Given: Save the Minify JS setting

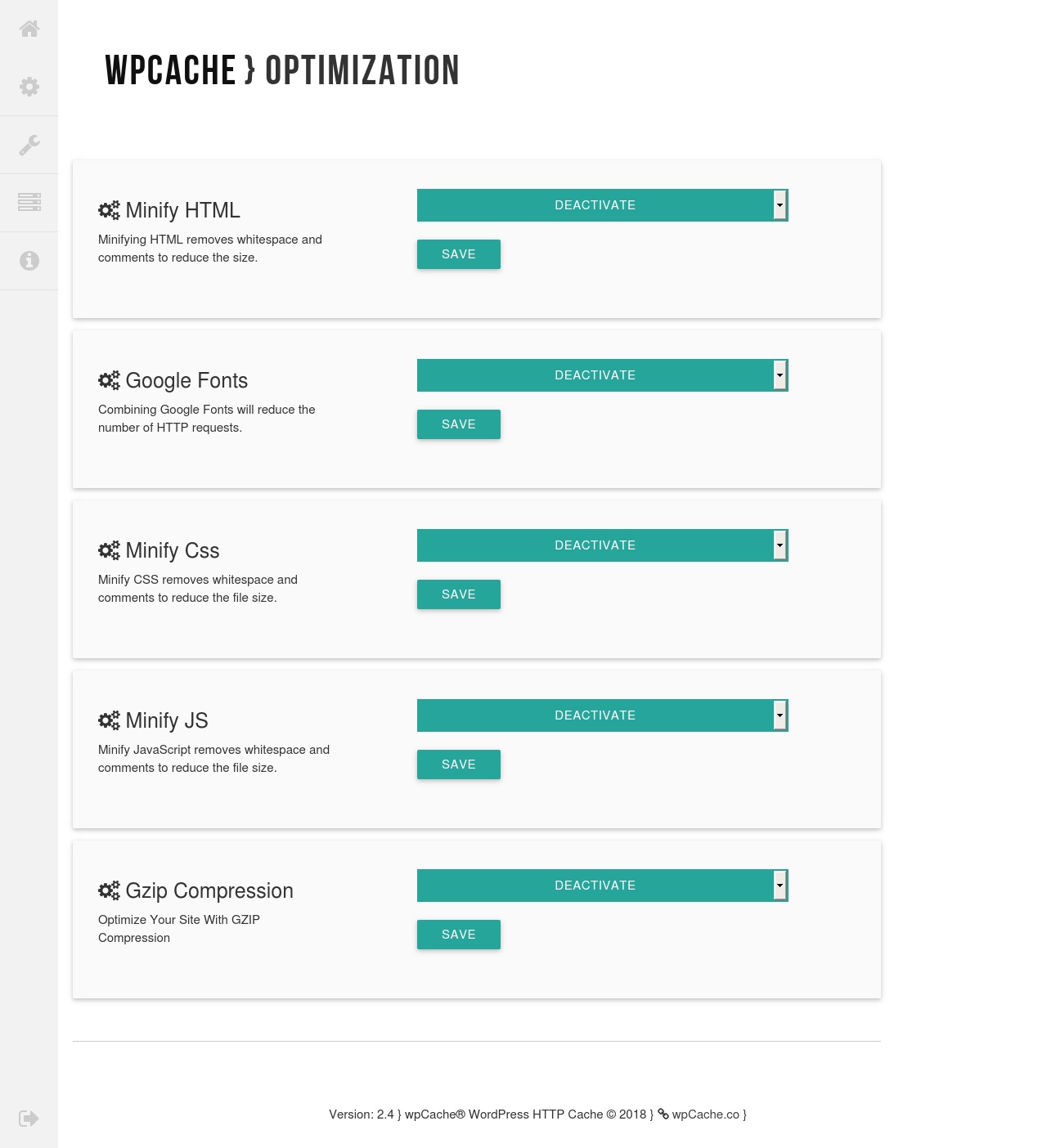Looking at the screenshot, I should coord(459,765).
